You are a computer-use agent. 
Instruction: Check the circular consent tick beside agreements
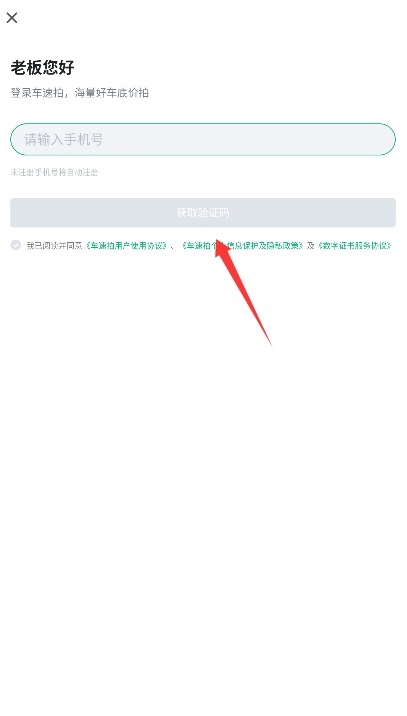(x=16, y=245)
